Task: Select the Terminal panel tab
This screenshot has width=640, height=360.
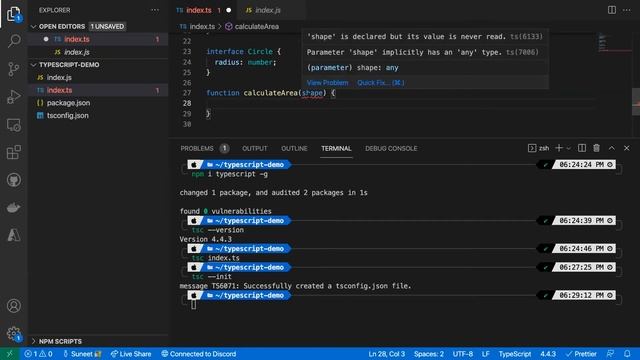Action: pos(336,149)
